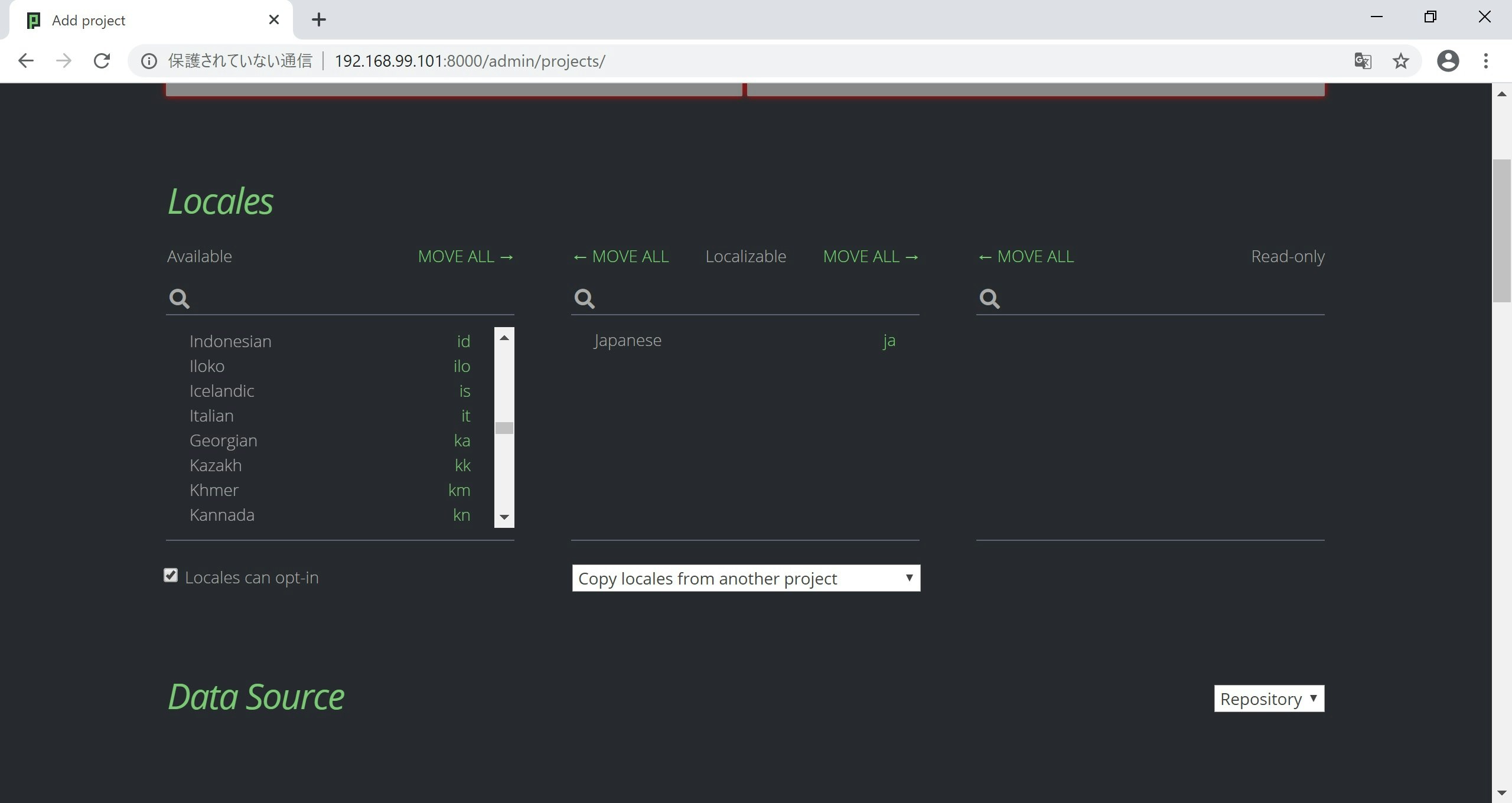Image resolution: width=1512 pixels, height=803 pixels.
Task: Bookmark this page with the star icon
Action: pyautogui.click(x=1400, y=61)
